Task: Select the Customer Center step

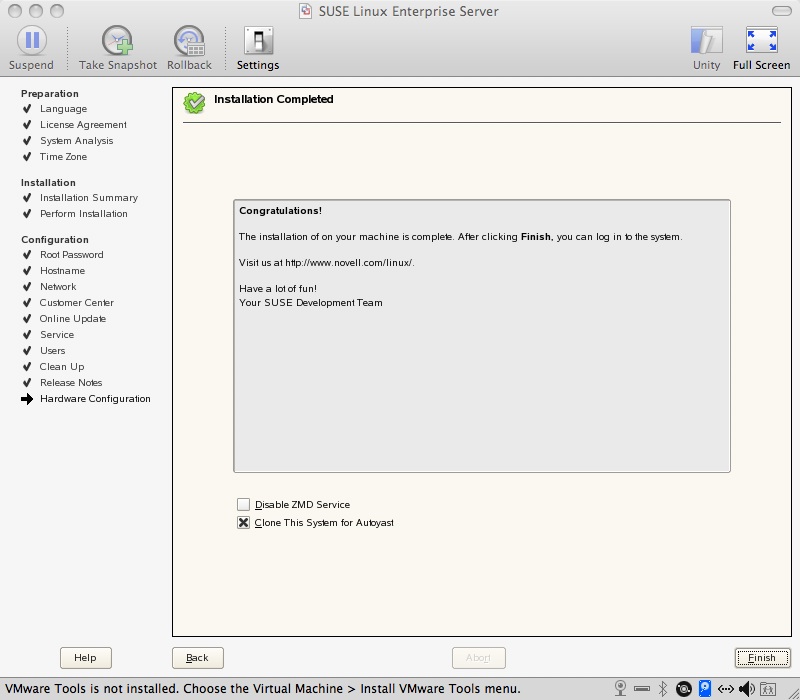Action: coord(77,303)
